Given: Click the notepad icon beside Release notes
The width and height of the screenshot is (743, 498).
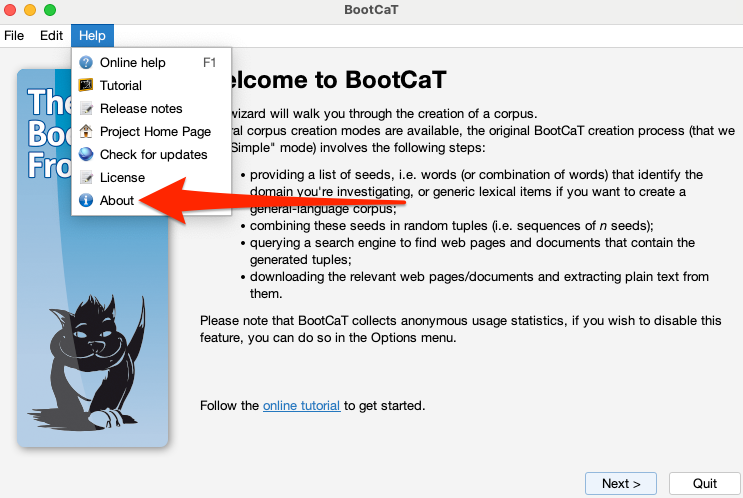Looking at the screenshot, I should (x=86, y=108).
